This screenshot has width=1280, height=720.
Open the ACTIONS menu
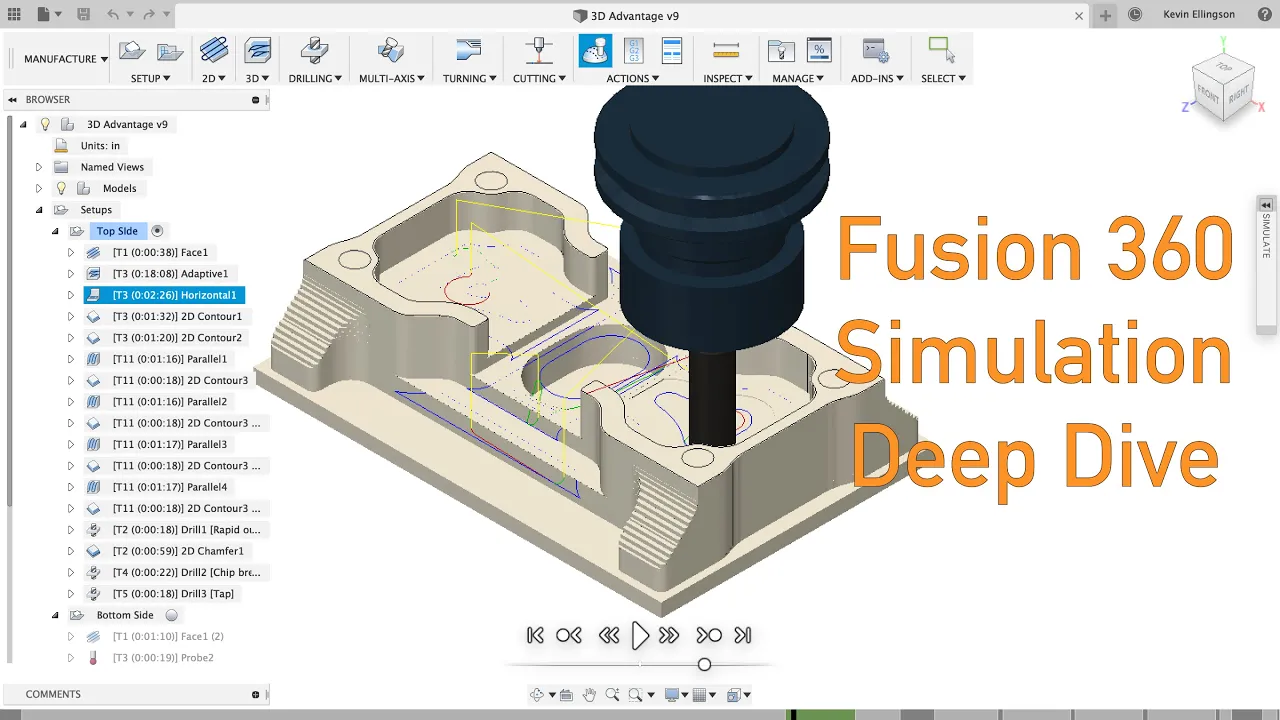633,78
